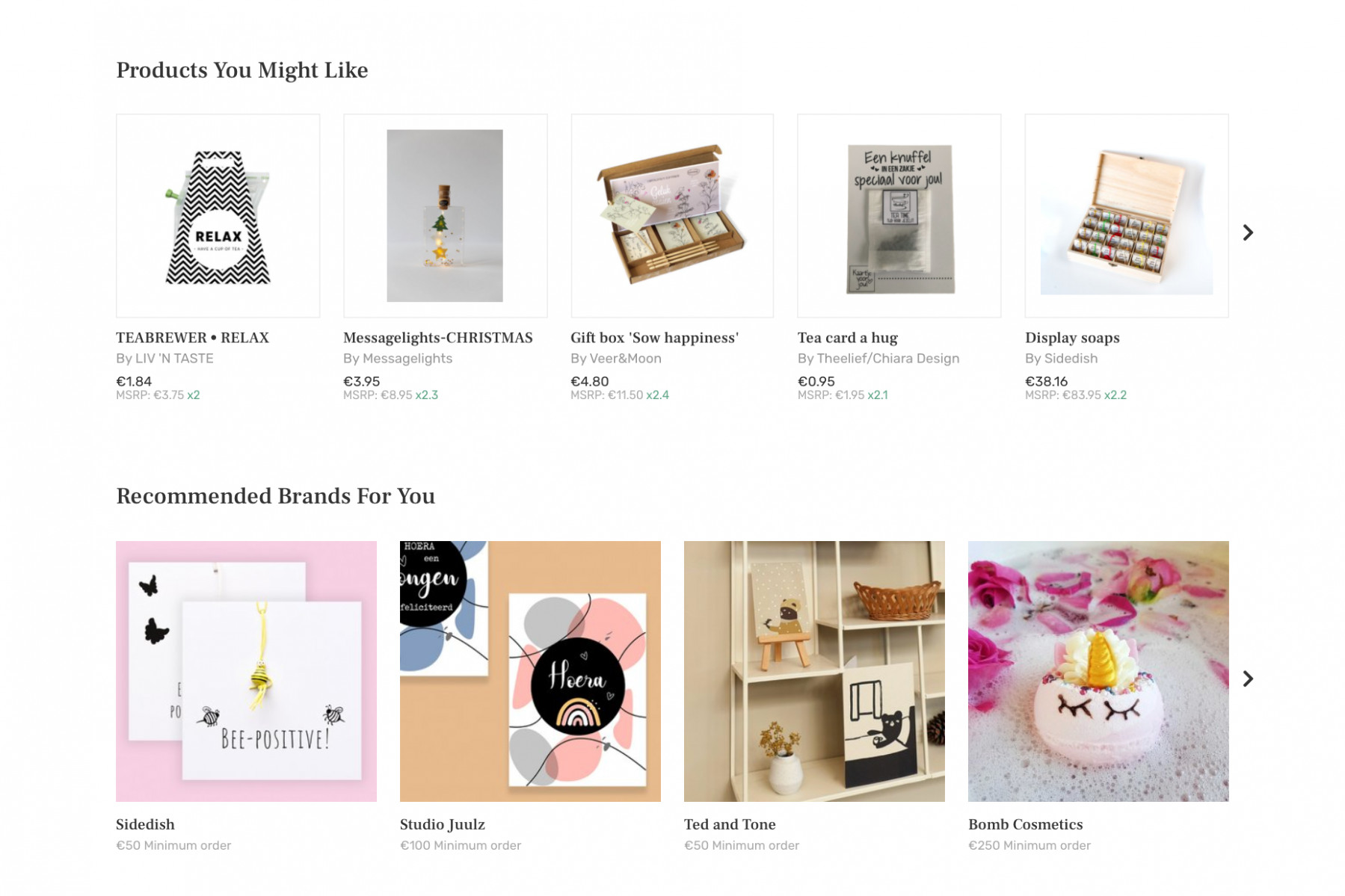Open the Gift box 'Sow happiness' image
Viewport: 1345px width, 896px height.
[x=672, y=216]
